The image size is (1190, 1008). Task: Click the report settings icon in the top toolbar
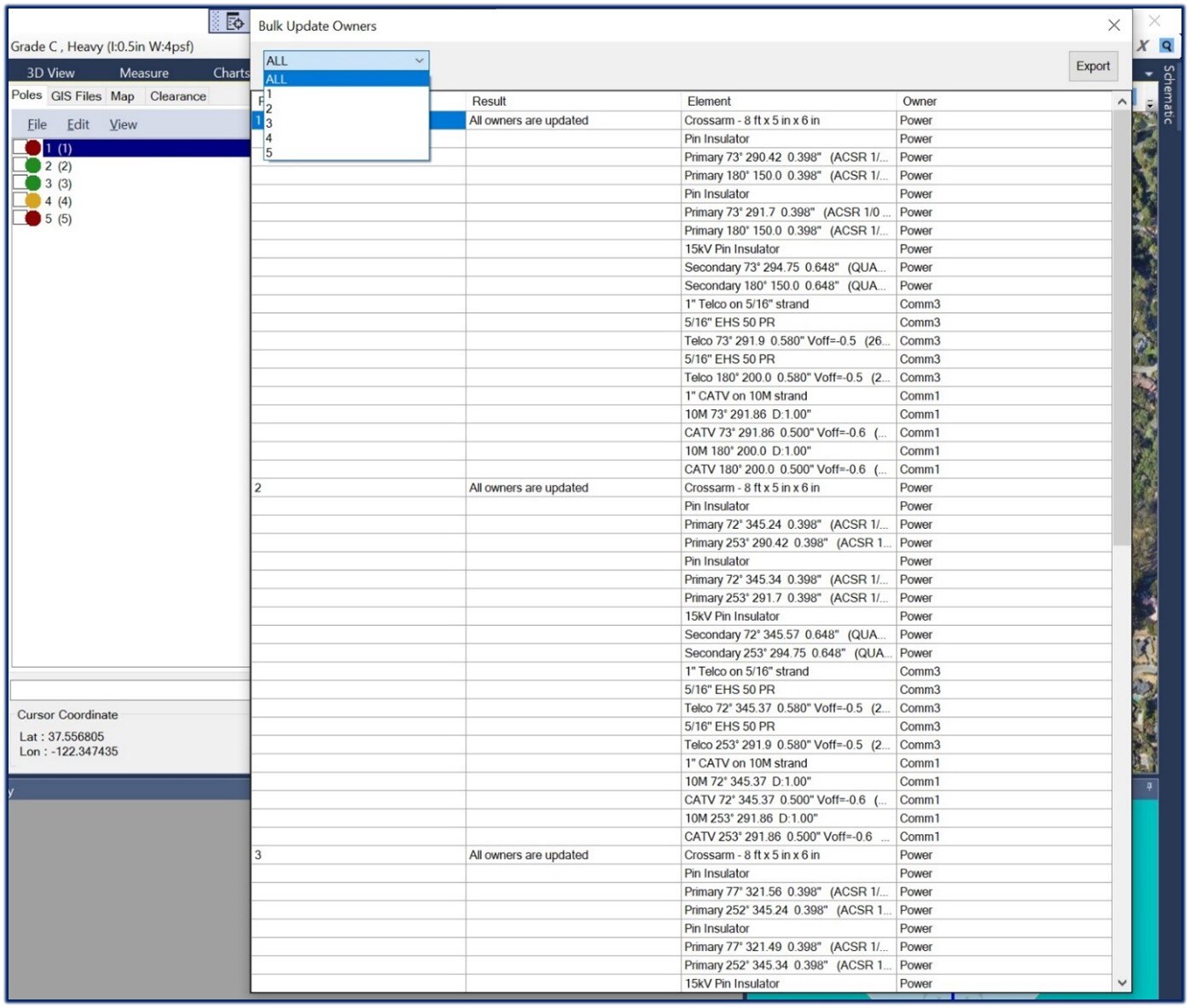(x=235, y=21)
